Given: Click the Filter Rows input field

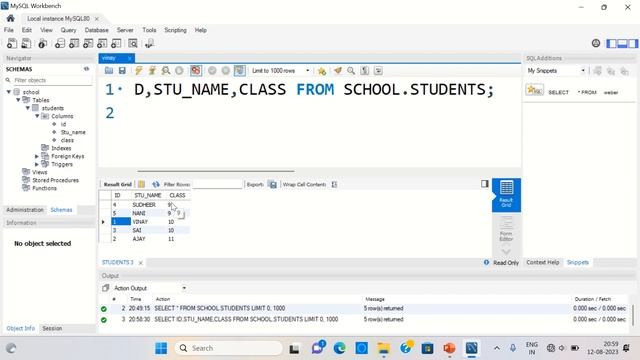Looking at the screenshot, I should (217, 184).
